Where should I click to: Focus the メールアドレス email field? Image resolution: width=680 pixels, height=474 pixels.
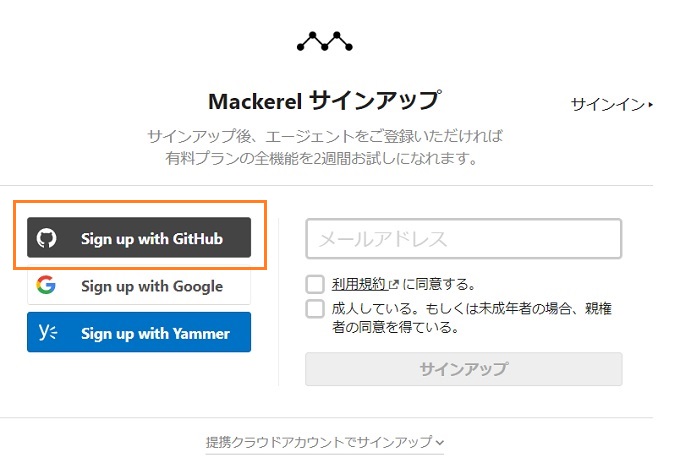[464, 239]
